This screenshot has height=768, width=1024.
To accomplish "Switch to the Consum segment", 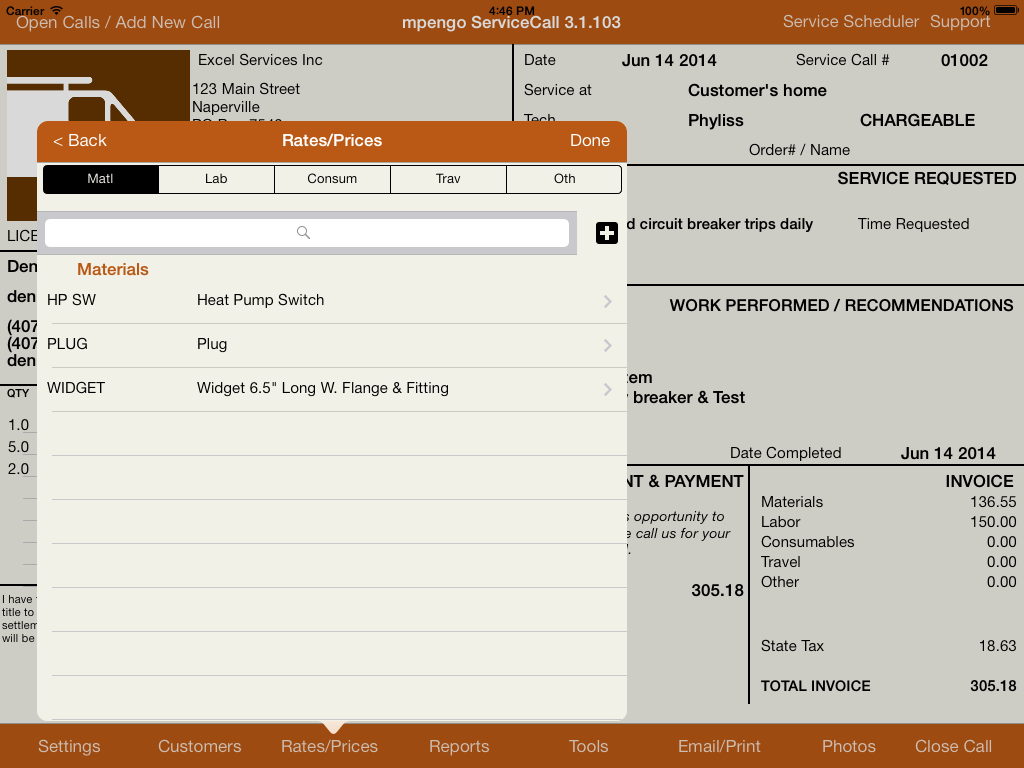I will point(332,179).
